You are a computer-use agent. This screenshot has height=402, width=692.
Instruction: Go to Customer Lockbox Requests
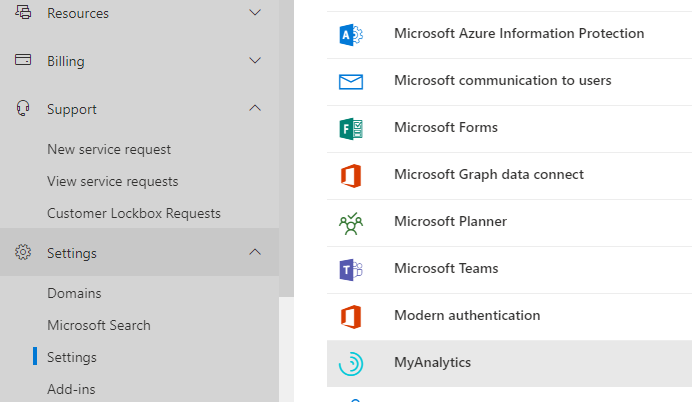[x=134, y=213]
